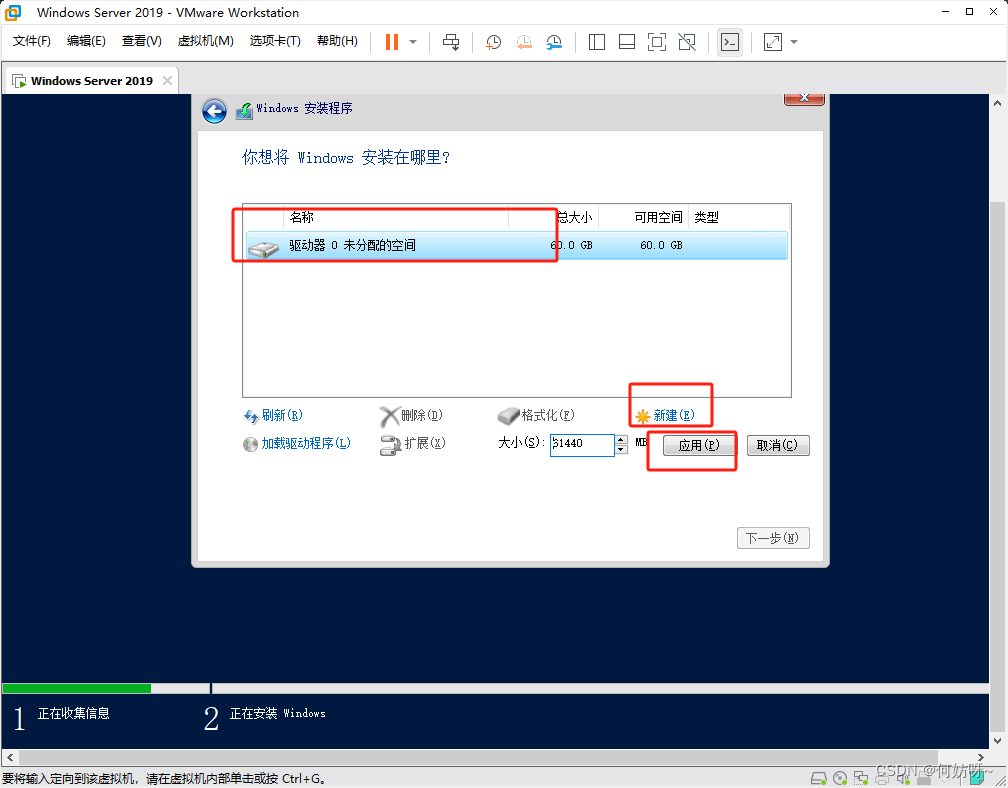Image resolution: width=1008 pixels, height=788 pixels.
Task: Focus the partition size input field
Action: coord(582,444)
